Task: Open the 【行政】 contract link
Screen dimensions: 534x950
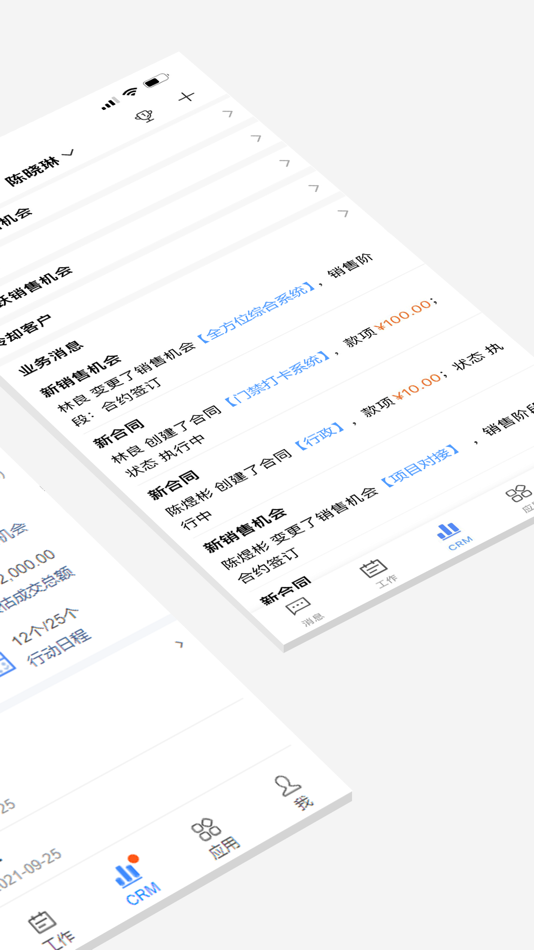Action: point(321,436)
